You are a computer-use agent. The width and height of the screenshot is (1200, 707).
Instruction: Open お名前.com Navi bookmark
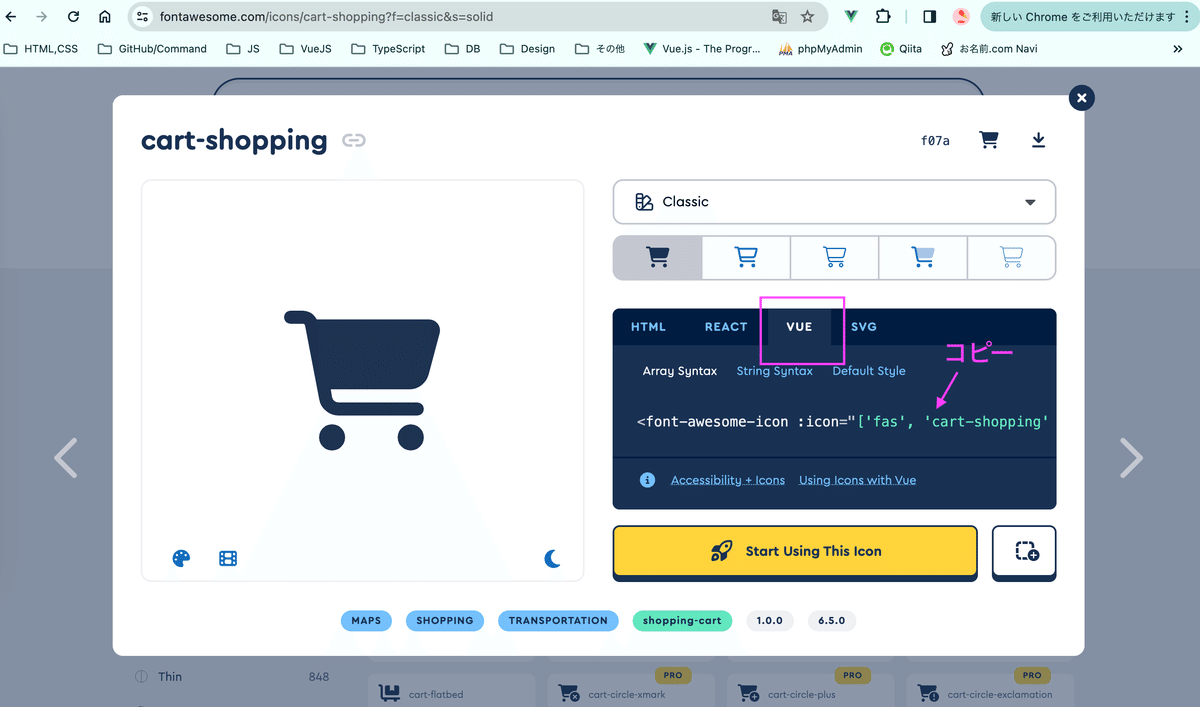tap(988, 48)
